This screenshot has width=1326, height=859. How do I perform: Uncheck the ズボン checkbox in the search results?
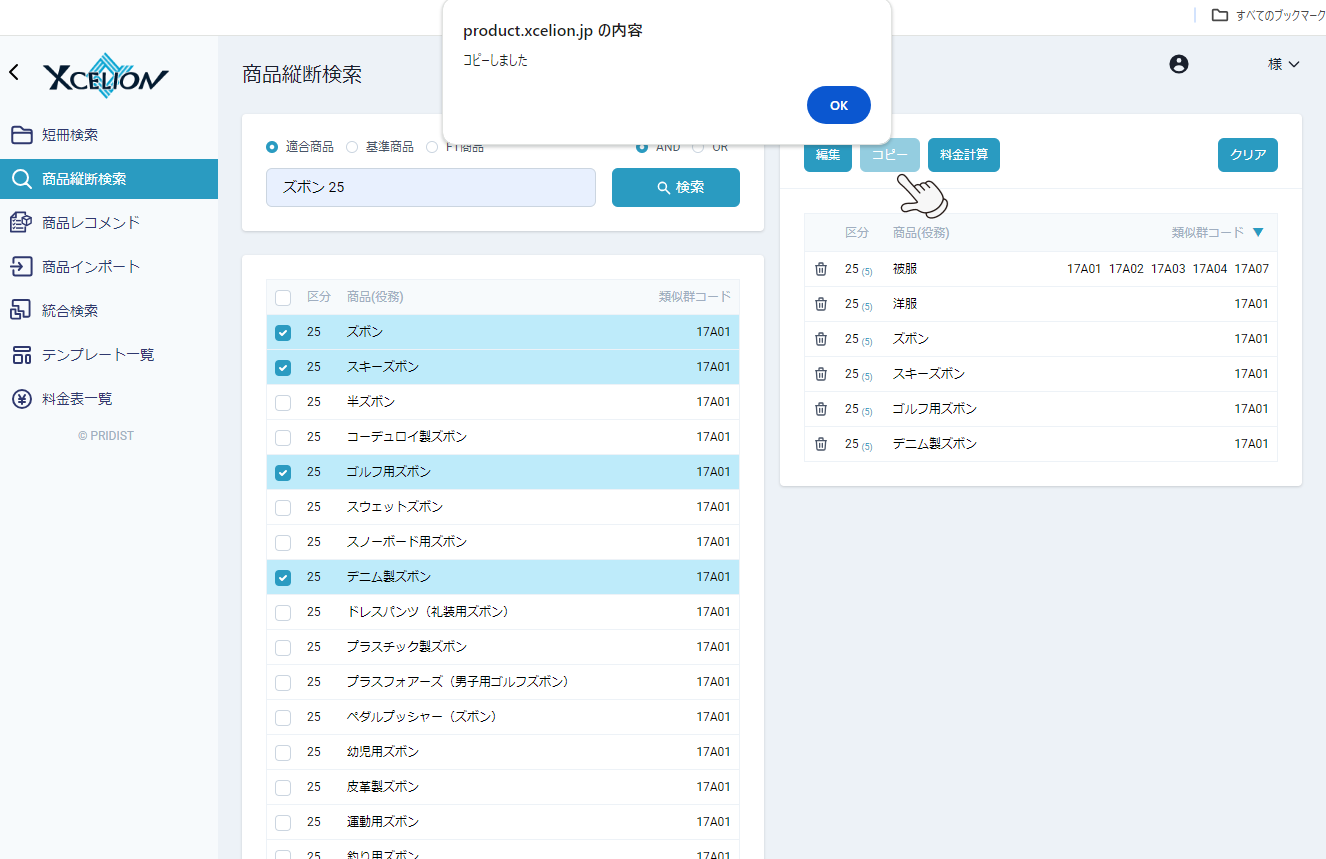point(283,332)
